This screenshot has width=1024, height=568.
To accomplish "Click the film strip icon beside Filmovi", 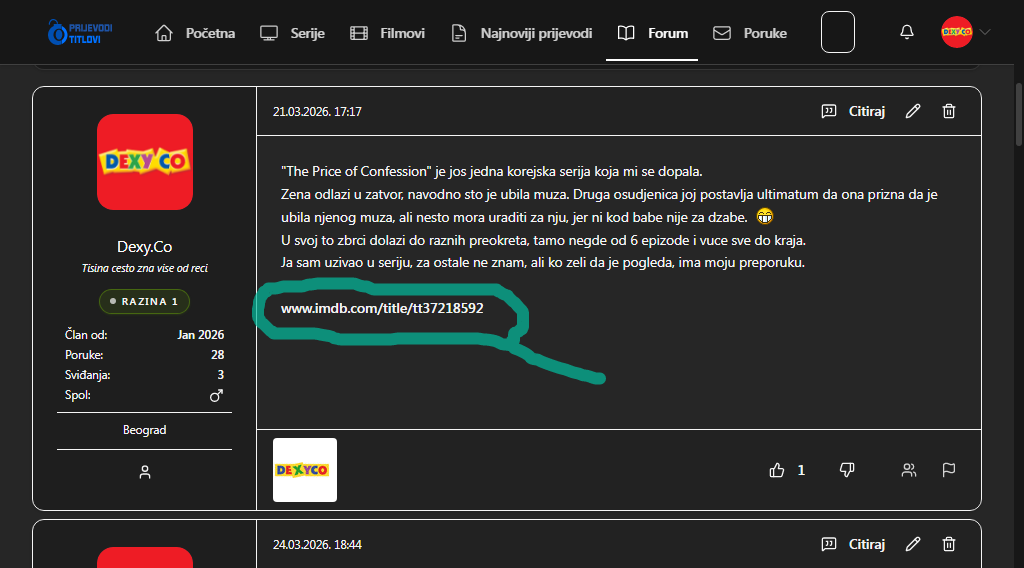I will pos(359,33).
